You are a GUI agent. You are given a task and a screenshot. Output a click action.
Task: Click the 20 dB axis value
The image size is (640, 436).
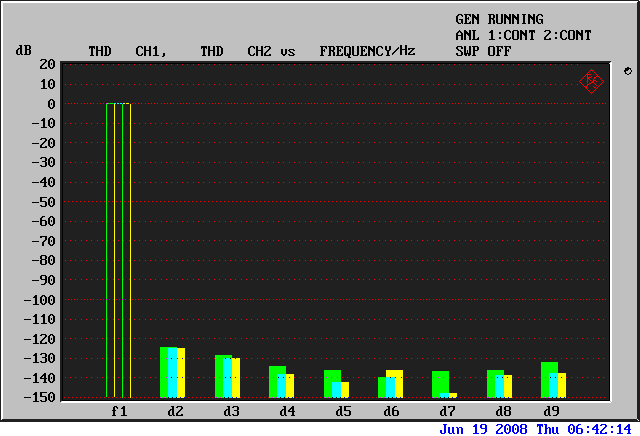click(47, 64)
